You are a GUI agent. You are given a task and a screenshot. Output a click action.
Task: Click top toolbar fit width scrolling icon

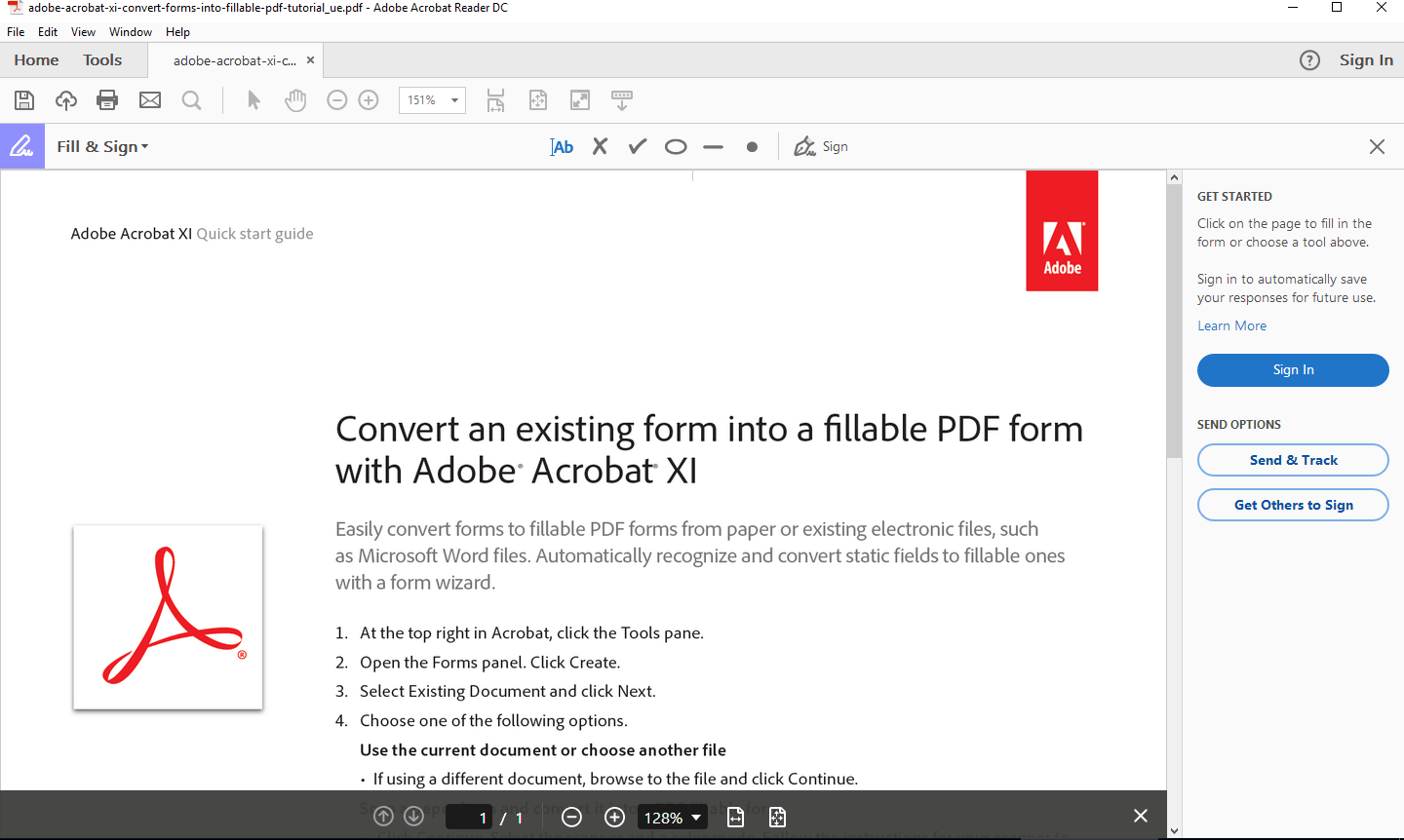(x=495, y=100)
